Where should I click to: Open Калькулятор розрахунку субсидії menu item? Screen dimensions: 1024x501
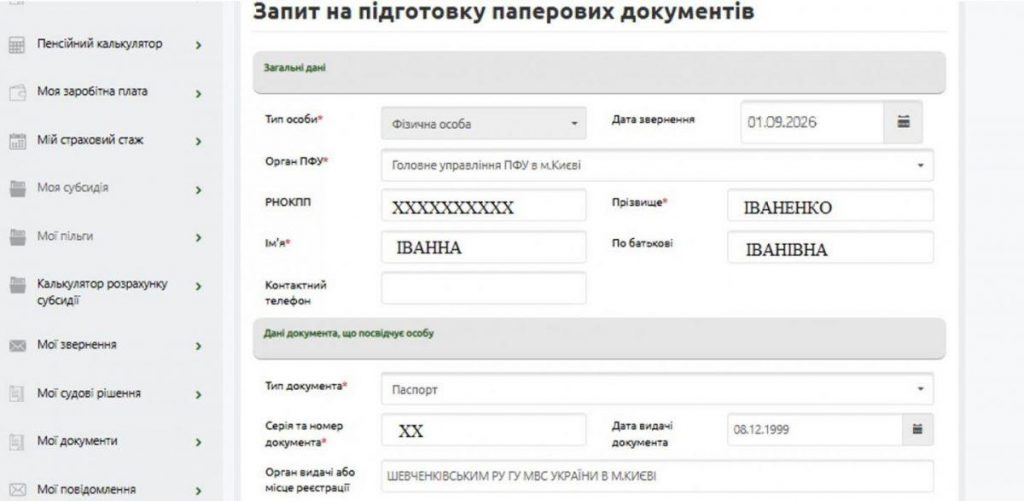103,292
